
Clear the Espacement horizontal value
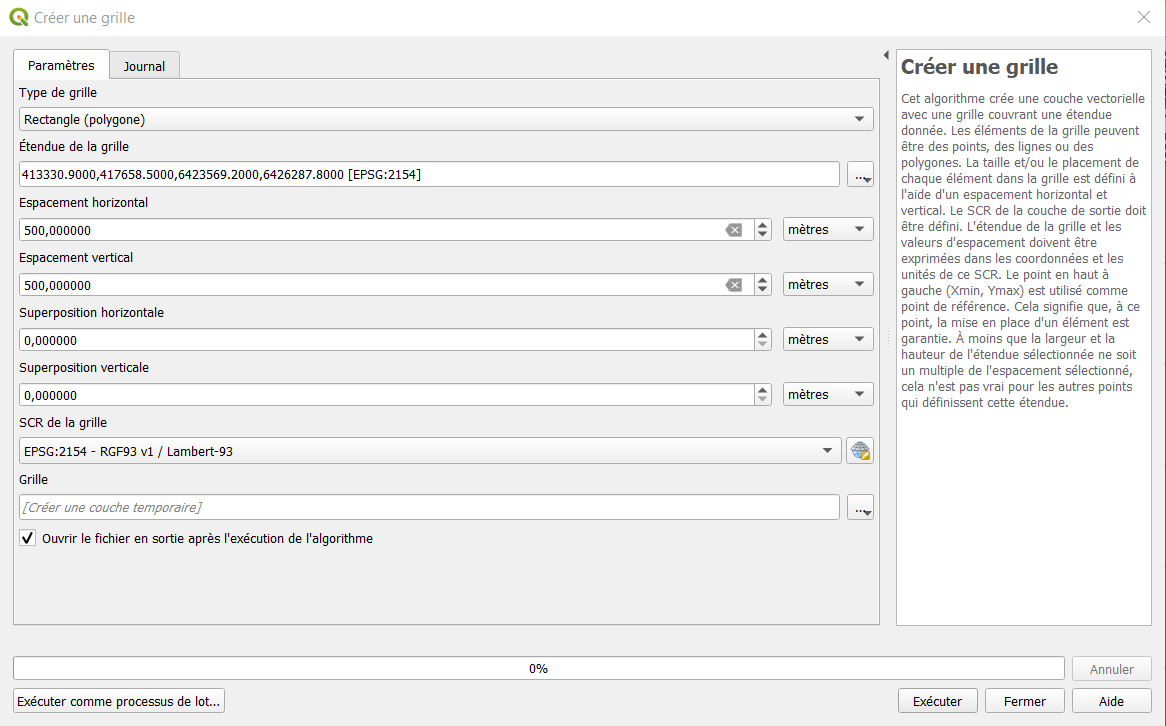tap(734, 230)
